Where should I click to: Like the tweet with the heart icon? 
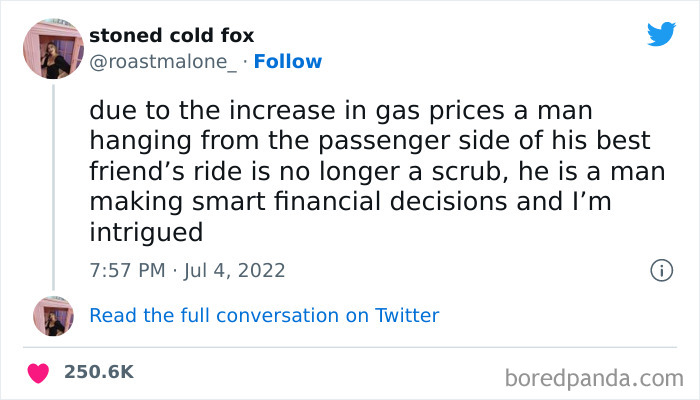pyautogui.click(x=39, y=372)
